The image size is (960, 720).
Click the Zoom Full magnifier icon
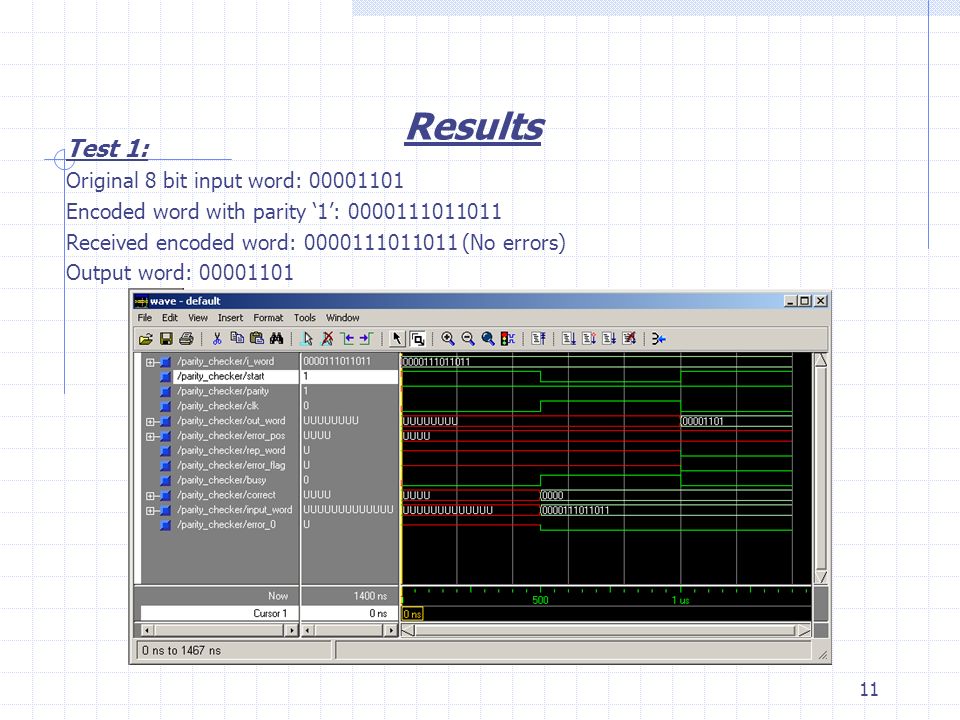(x=488, y=339)
